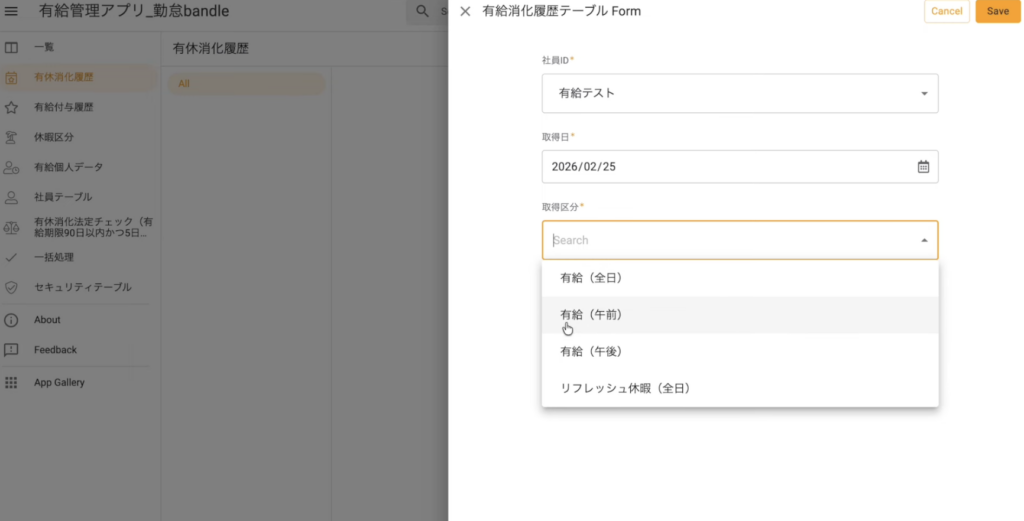This screenshot has height=521, width=1024.
Task: Open calendar picker in 取得日 field
Action: [x=923, y=167]
